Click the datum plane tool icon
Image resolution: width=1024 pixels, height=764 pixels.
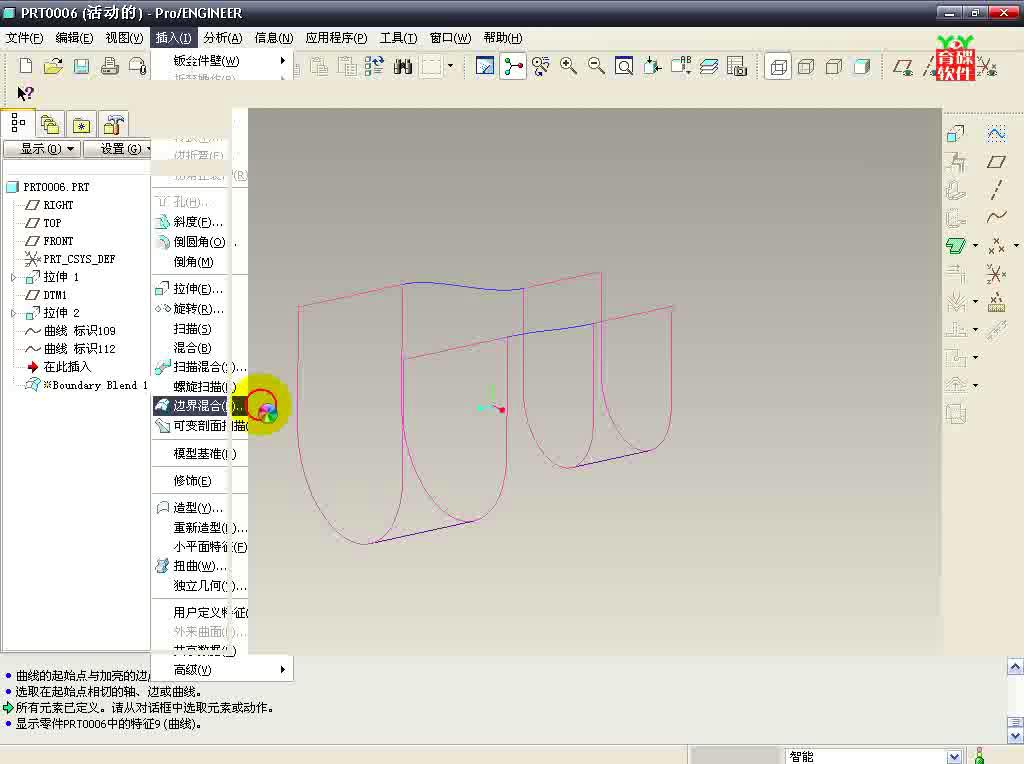[x=996, y=162]
